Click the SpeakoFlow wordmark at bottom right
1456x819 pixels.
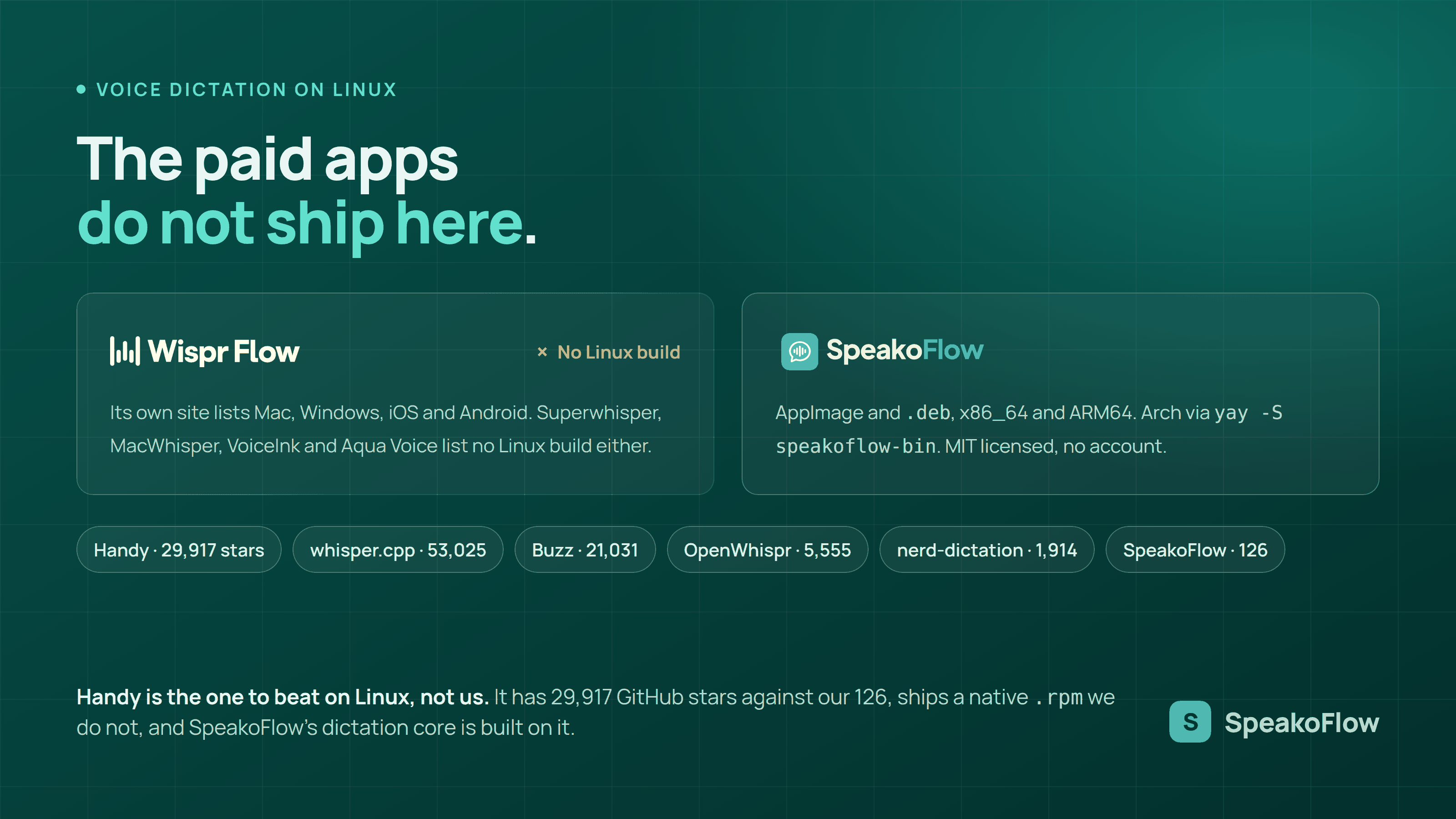1302,723
